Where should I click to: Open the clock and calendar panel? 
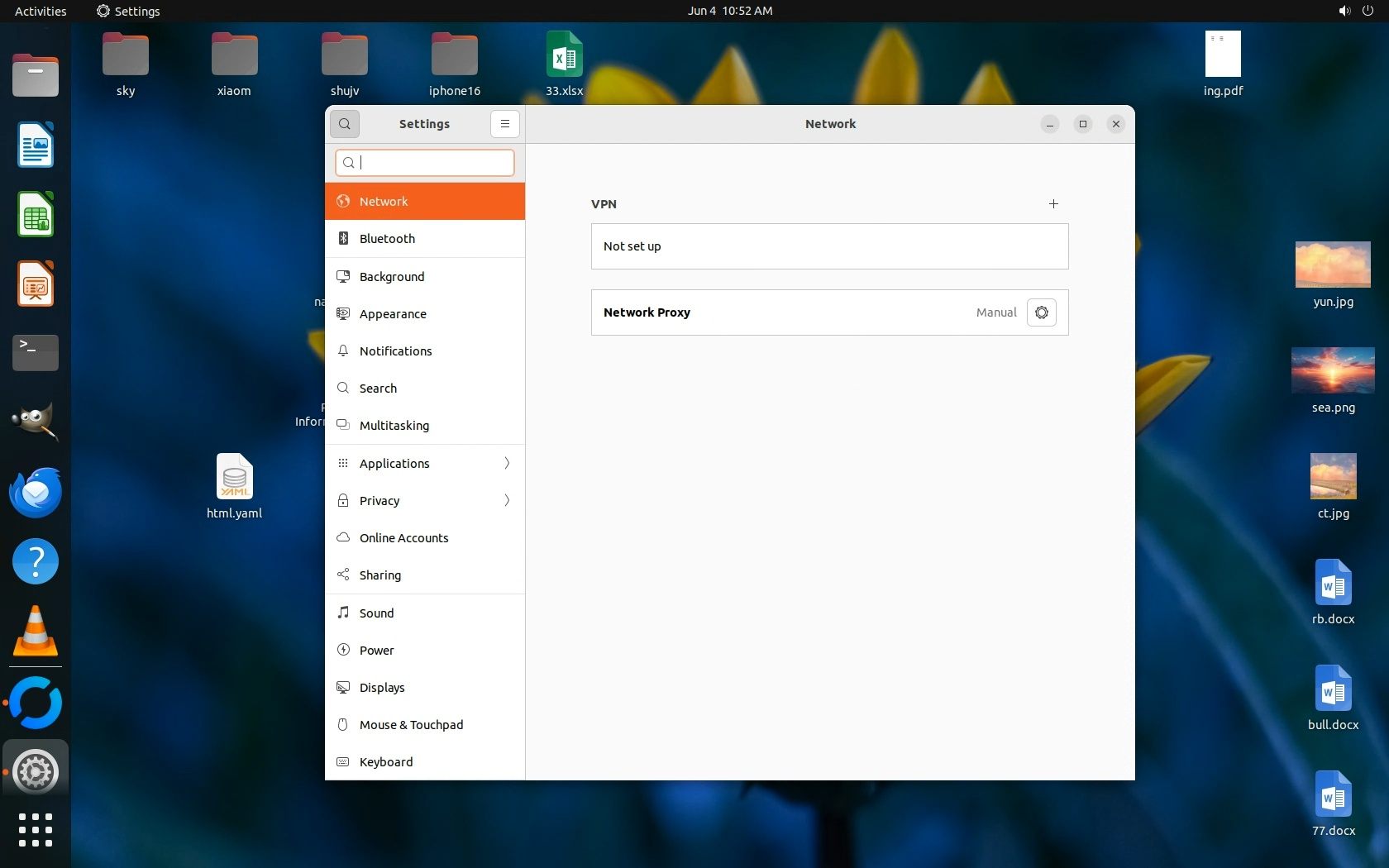coord(729,11)
